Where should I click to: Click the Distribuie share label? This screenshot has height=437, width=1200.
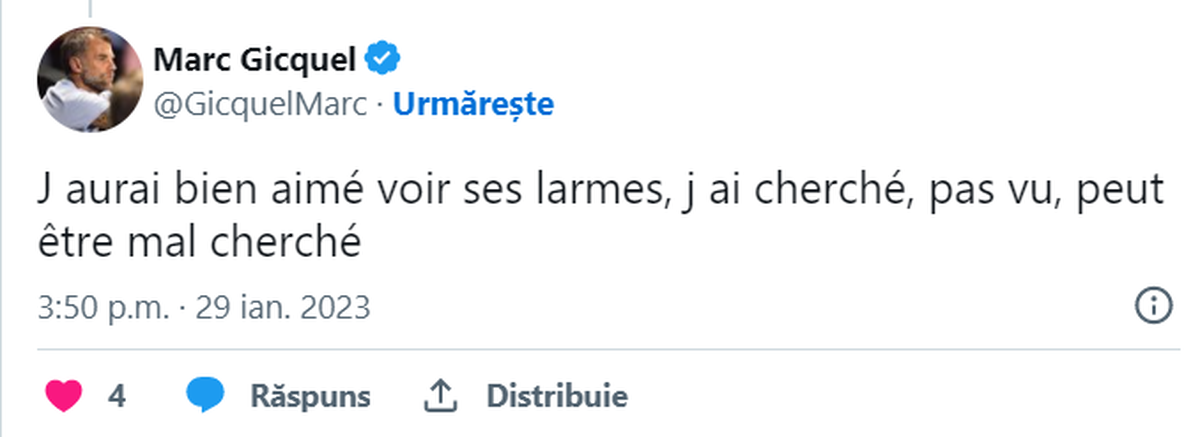[x=556, y=397]
